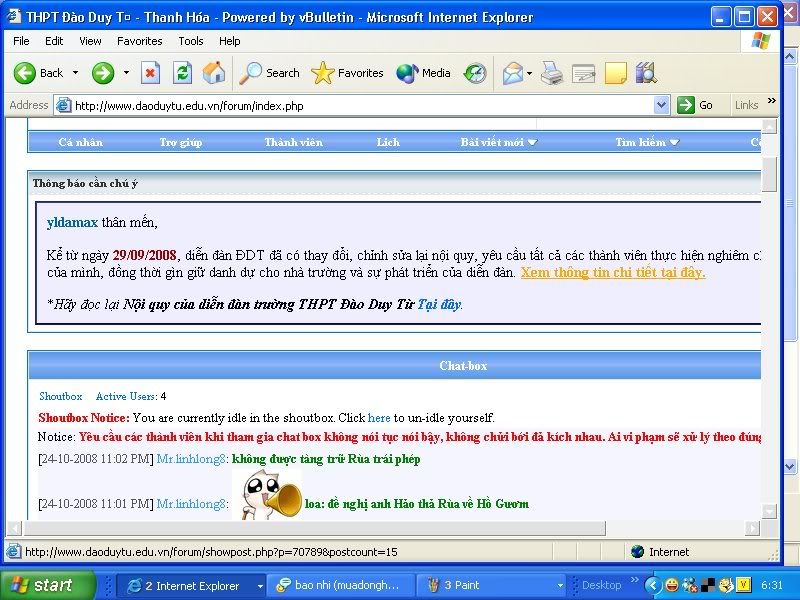Click the "Thành viên" forum nav tab

[293, 142]
